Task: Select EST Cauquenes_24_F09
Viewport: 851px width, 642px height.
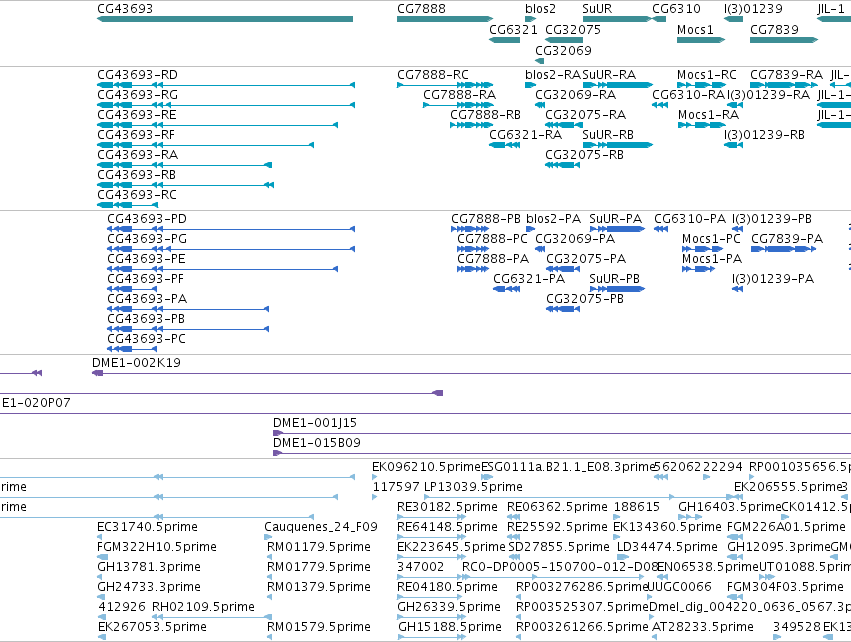Action: click(321, 527)
